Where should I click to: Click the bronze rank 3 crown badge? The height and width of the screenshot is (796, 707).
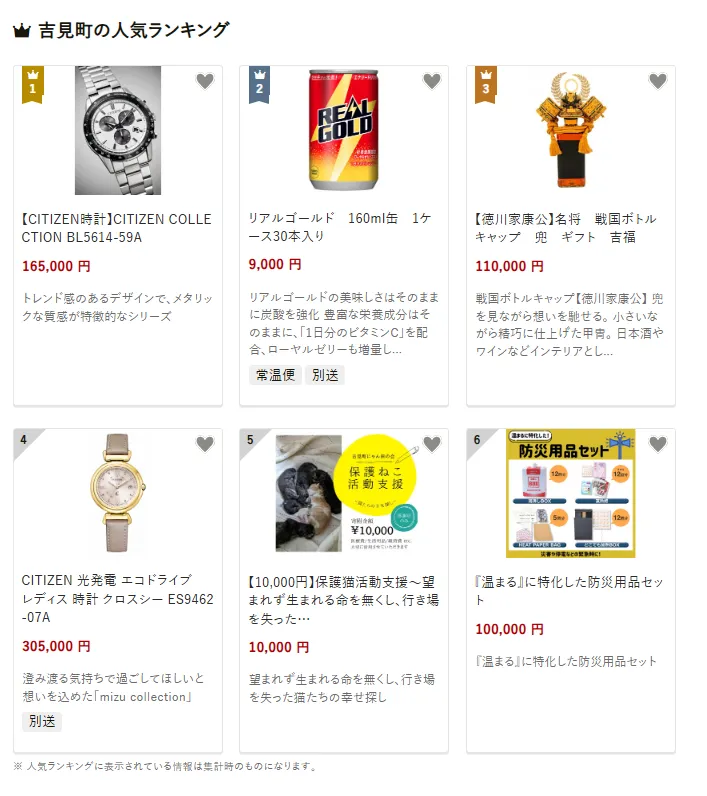486,84
